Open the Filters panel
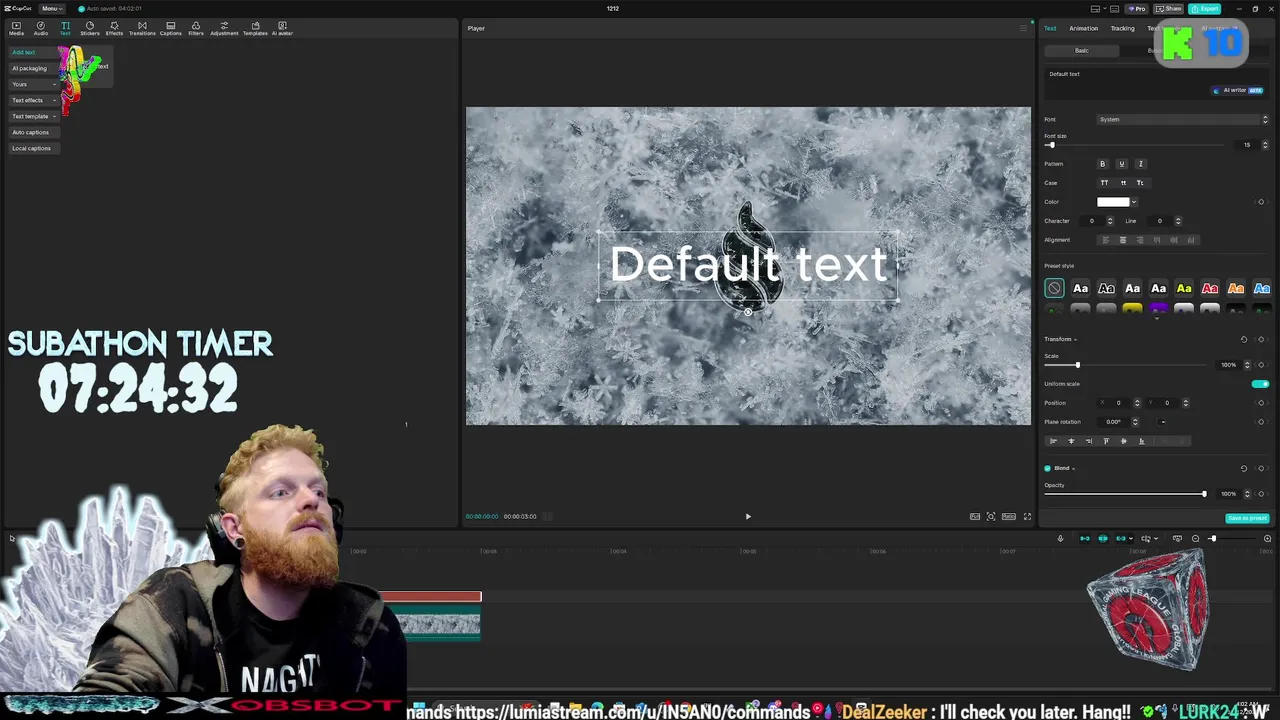 click(x=196, y=28)
